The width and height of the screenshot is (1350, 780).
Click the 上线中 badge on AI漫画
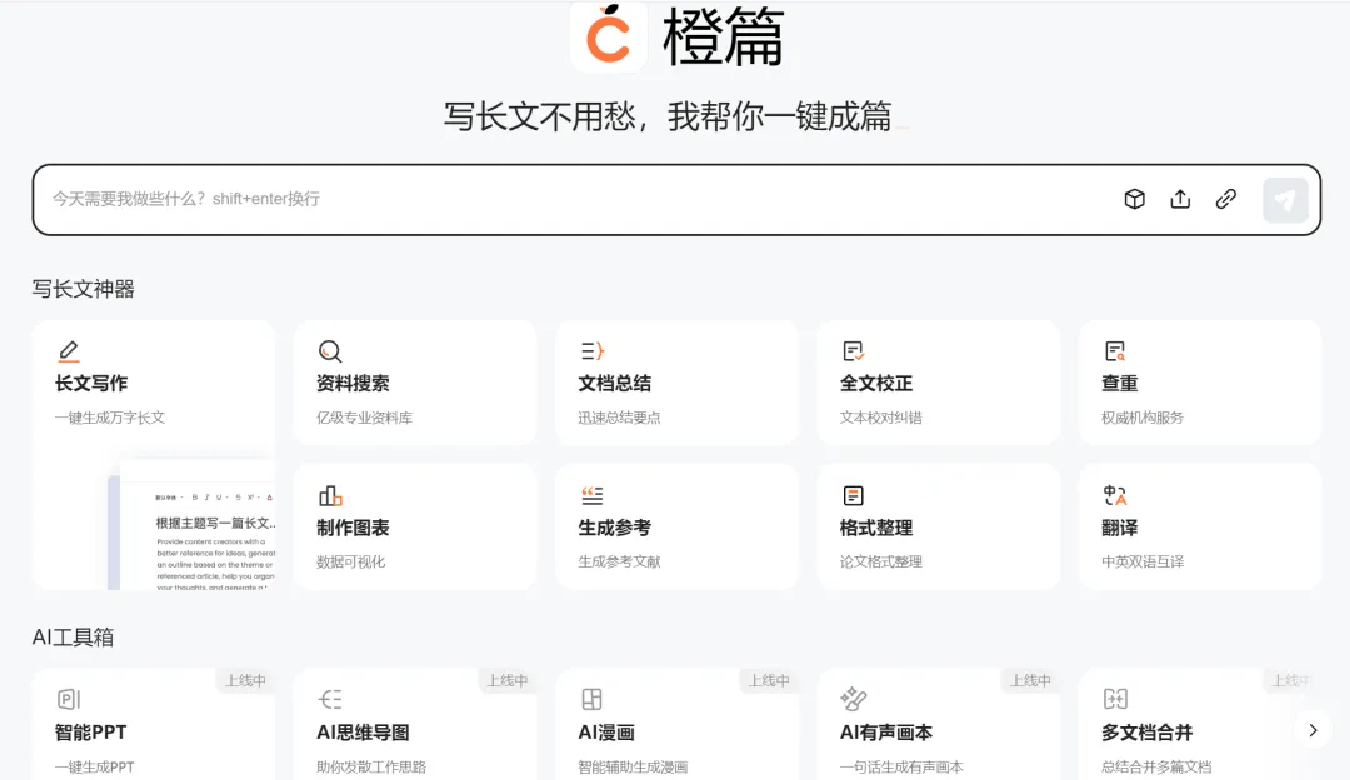click(x=769, y=680)
